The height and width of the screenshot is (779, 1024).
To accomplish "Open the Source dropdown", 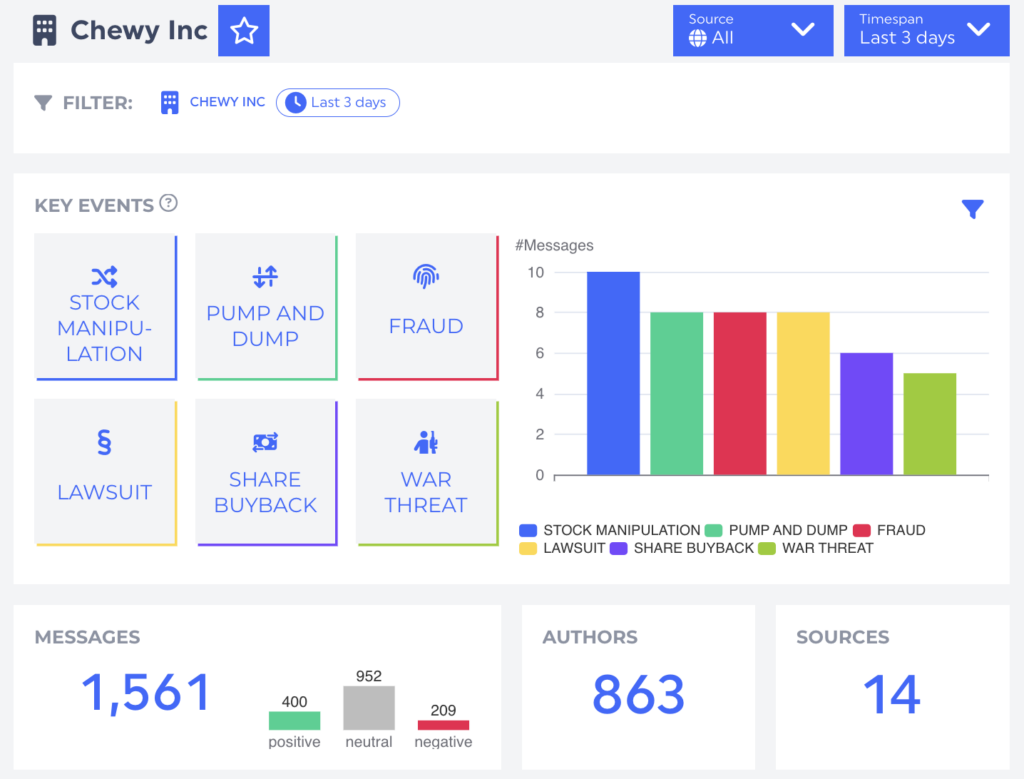I will (753, 30).
